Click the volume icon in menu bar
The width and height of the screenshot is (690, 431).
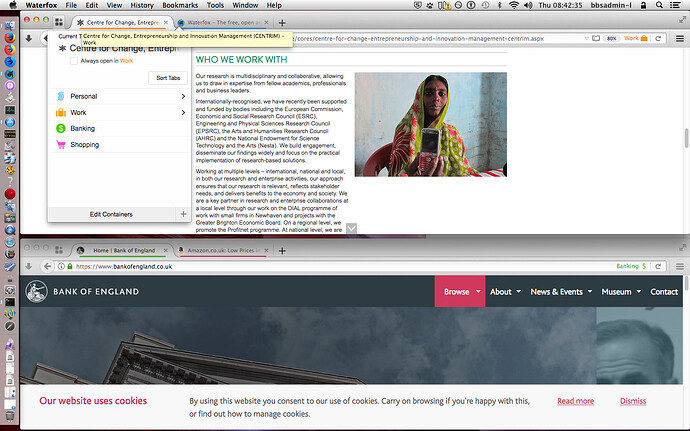click(x=529, y=5)
